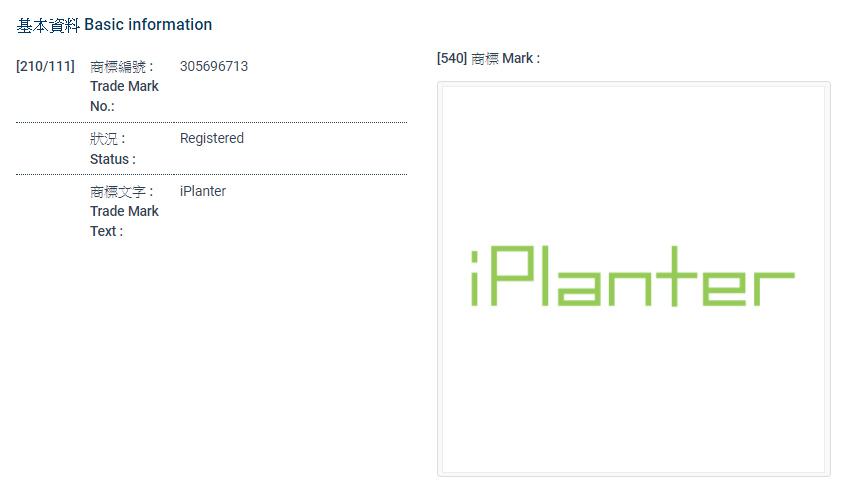Click the "Trade Mark Text :" label
Viewport: 846px width, 491px height.
(123, 221)
